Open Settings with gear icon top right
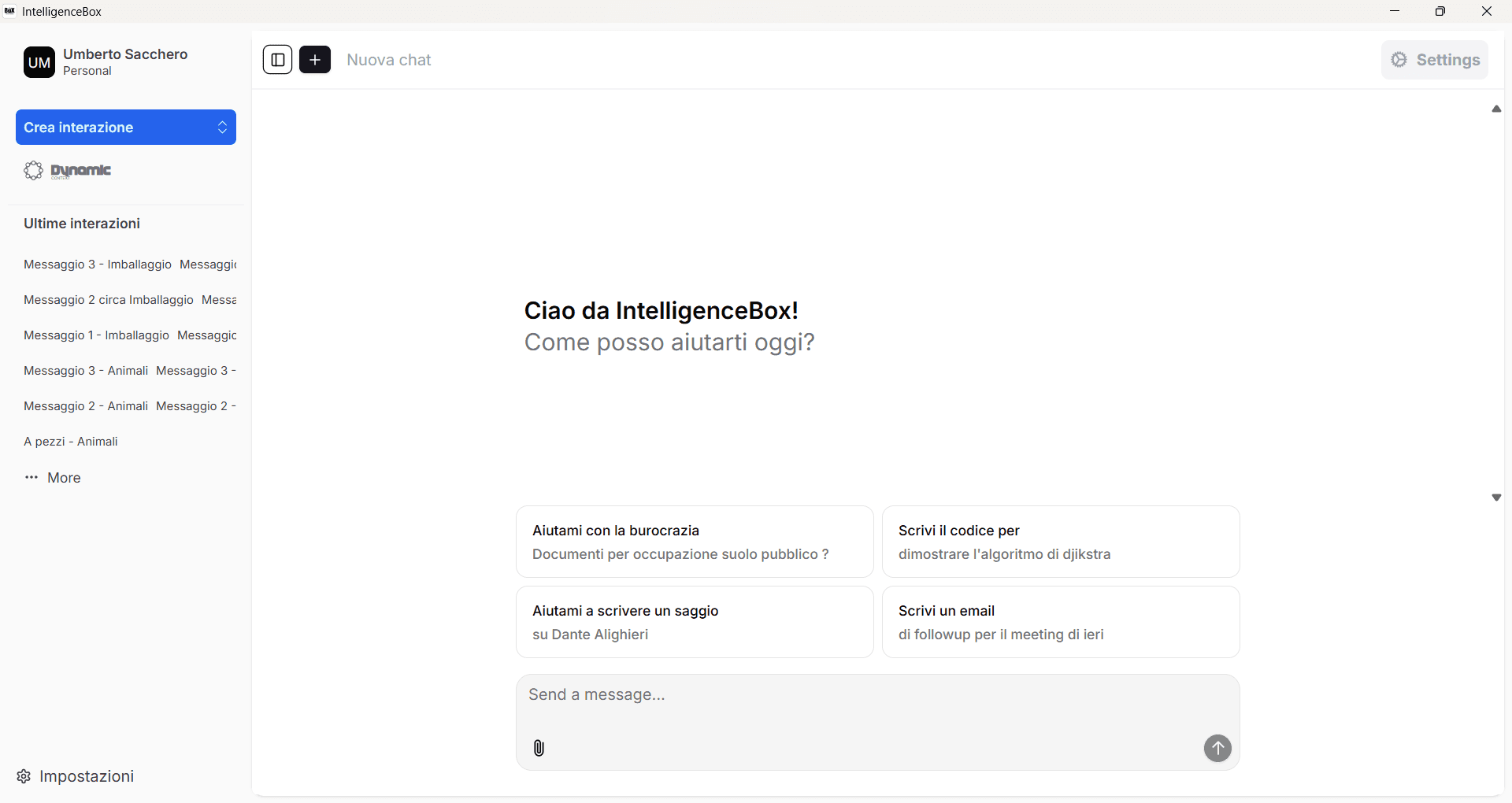The image size is (1512, 803). tap(1434, 60)
